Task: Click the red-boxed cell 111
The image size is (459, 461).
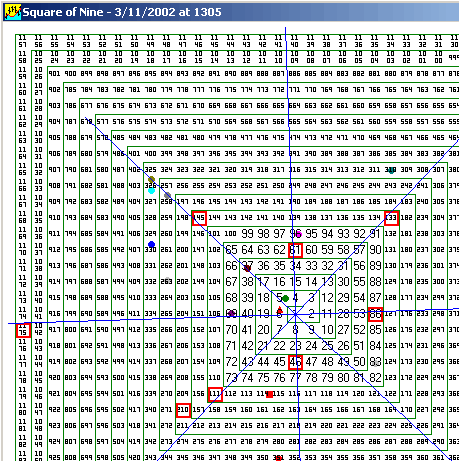Action: point(215,394)
